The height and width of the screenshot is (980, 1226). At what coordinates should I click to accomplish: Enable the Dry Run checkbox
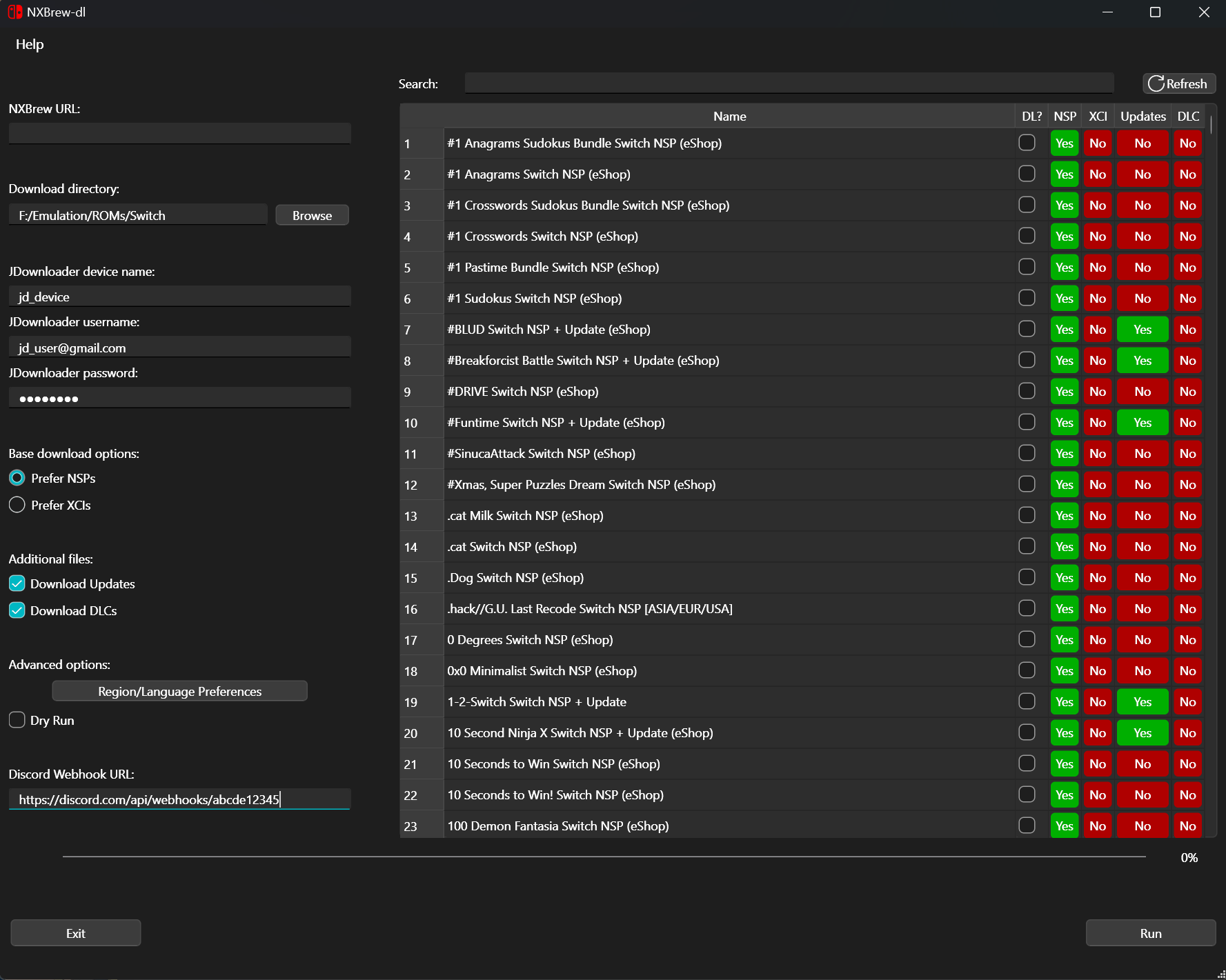pyautogui.click(x=17, y=720)
